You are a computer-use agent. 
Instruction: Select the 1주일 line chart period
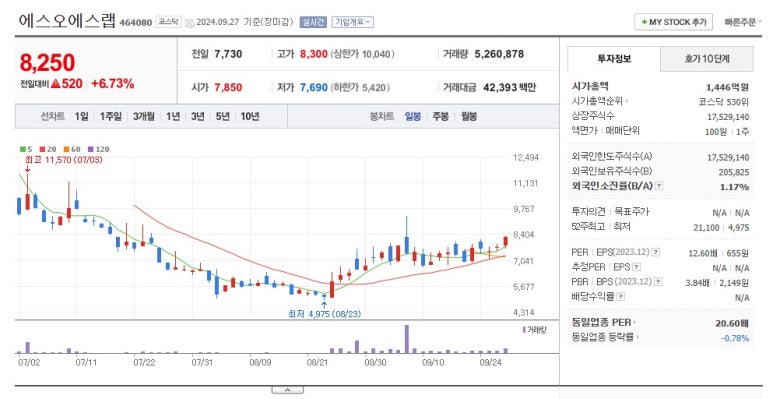[111, 116]
